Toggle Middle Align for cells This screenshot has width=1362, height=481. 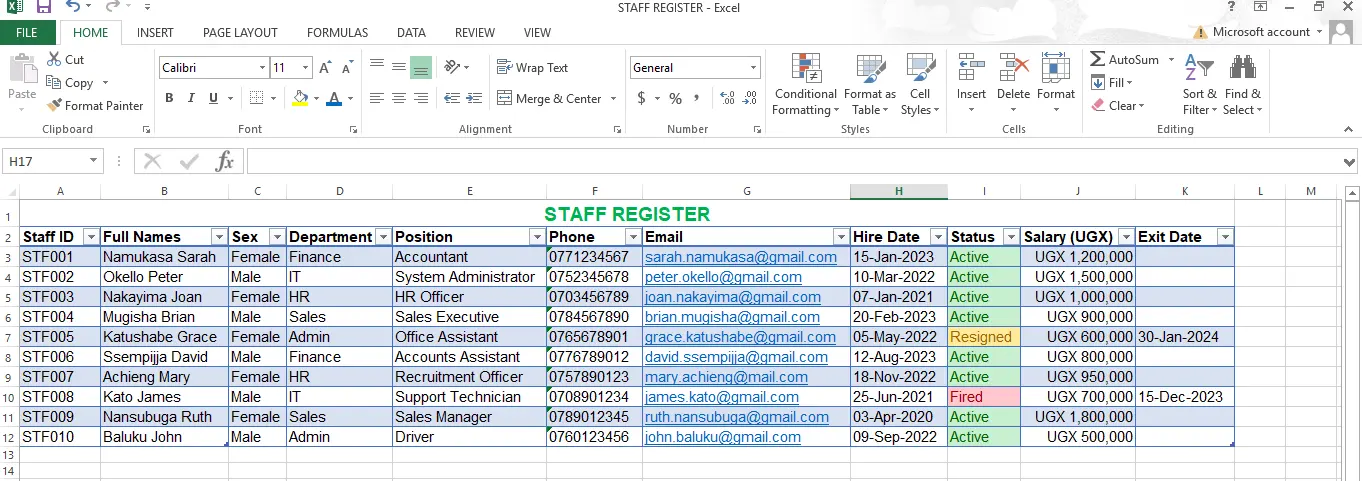coord(399,67)
